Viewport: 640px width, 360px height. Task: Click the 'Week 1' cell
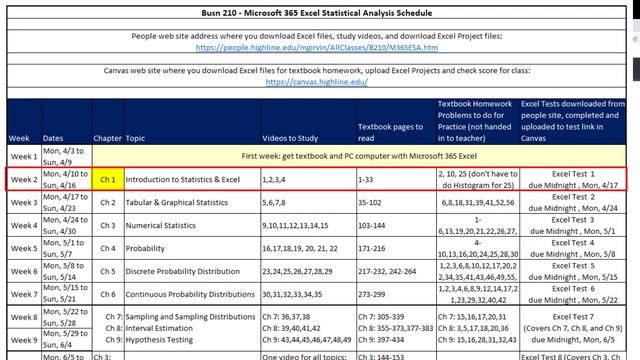pos(24,156)
